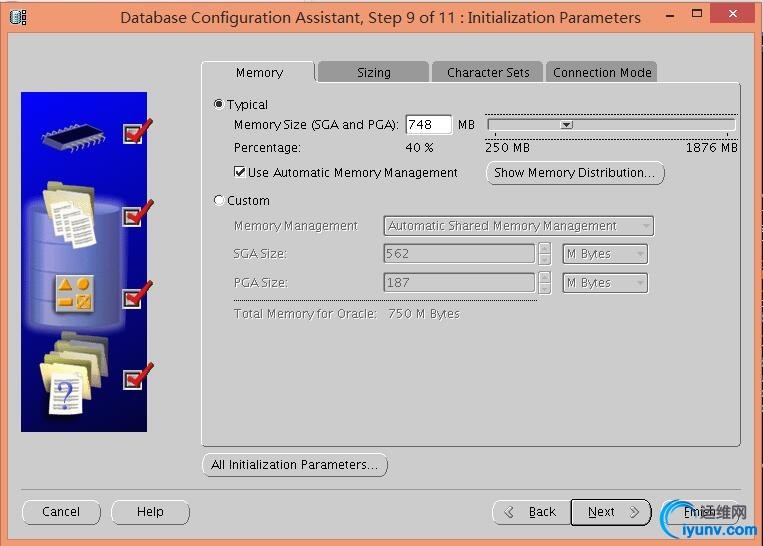This screenshot has width=763, height=546.
Task: Decrease PGA Size with down spinner arrow
Action: coord(545,289)
